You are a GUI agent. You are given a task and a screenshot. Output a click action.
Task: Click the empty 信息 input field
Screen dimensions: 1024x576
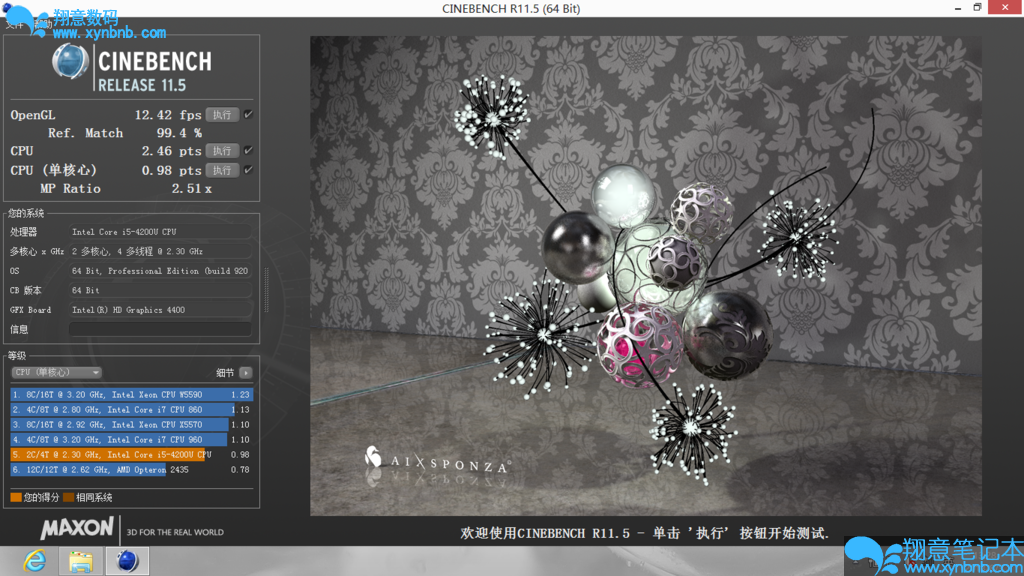[160, 329]
